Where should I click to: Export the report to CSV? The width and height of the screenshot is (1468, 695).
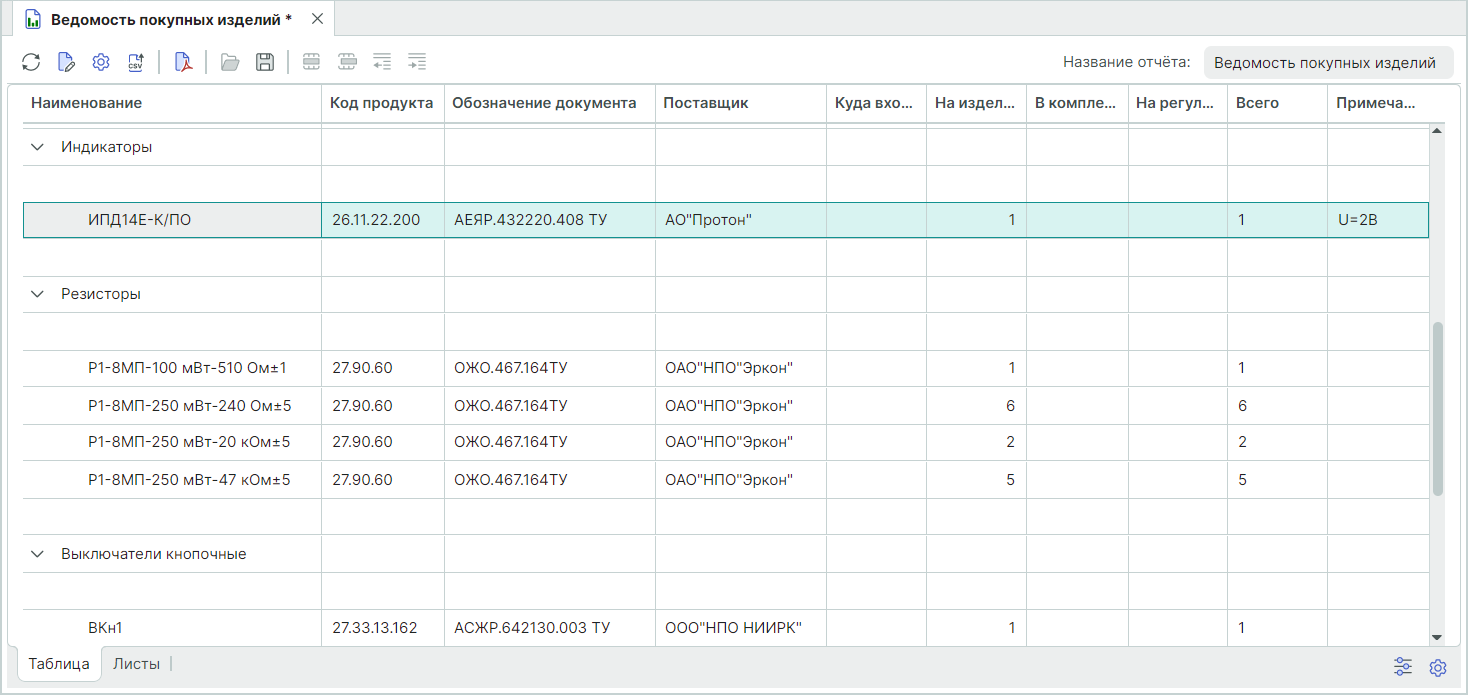136,63
